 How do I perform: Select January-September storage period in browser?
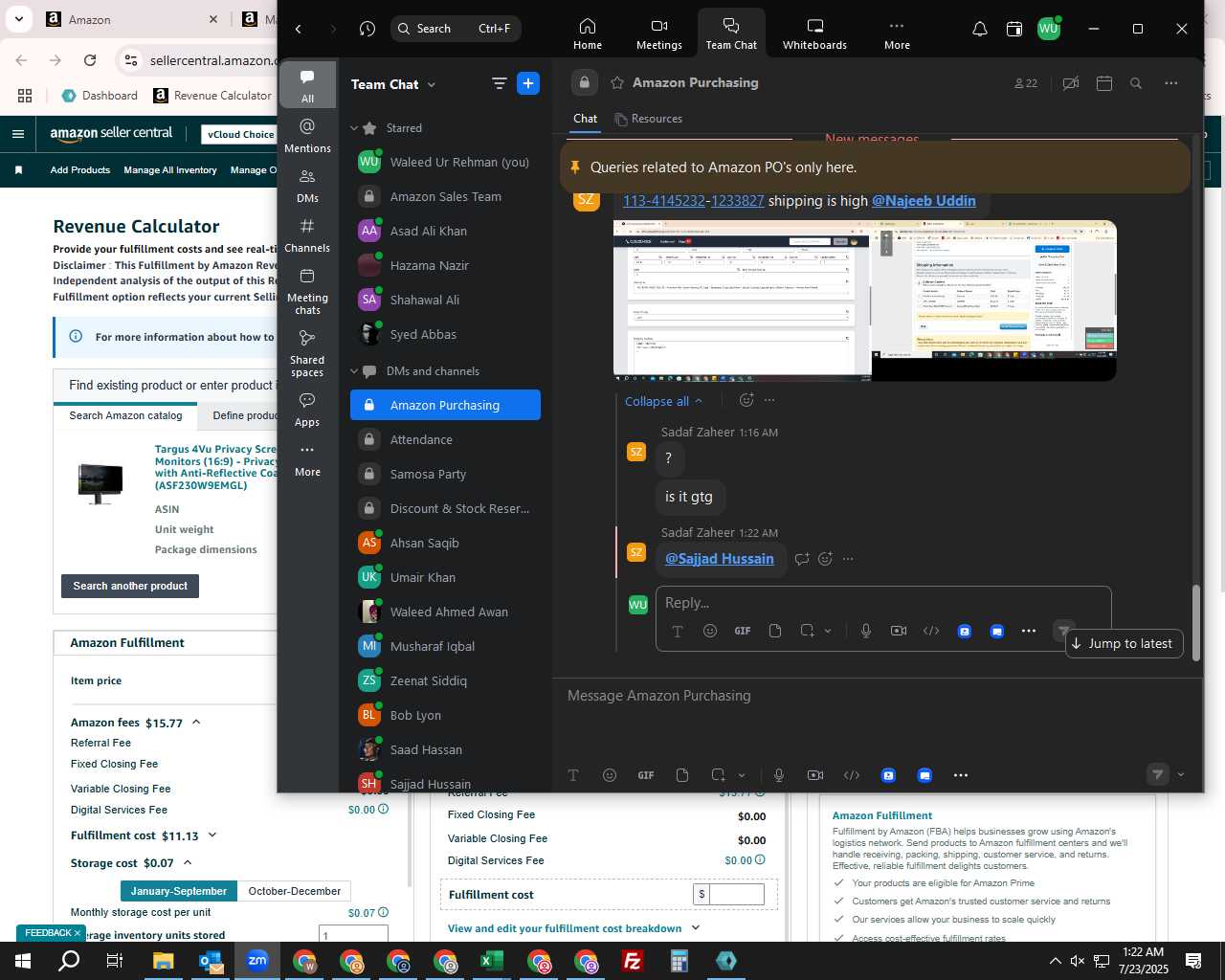179,891
